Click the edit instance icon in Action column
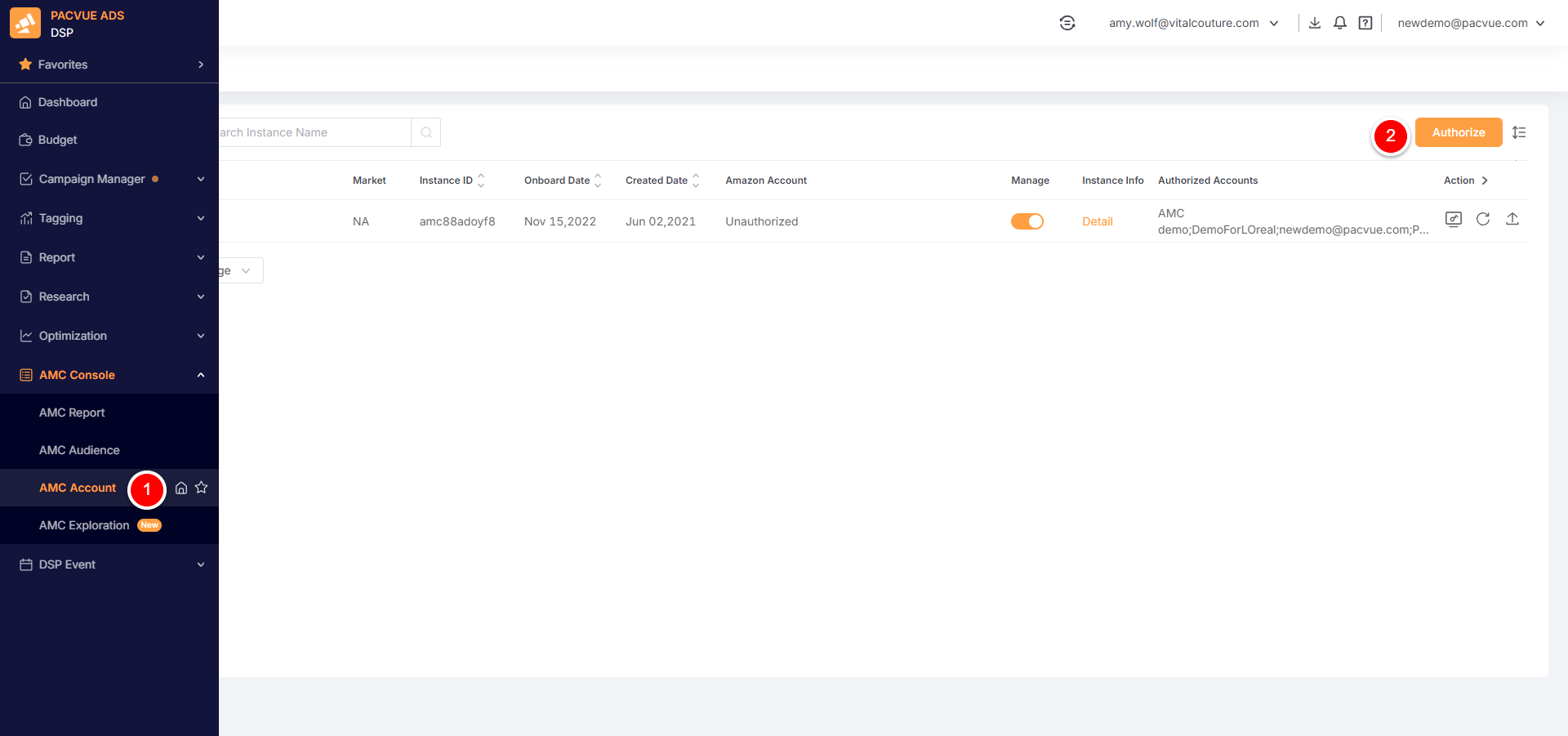The image size is (1568, 736). [x=1454, y=219]
